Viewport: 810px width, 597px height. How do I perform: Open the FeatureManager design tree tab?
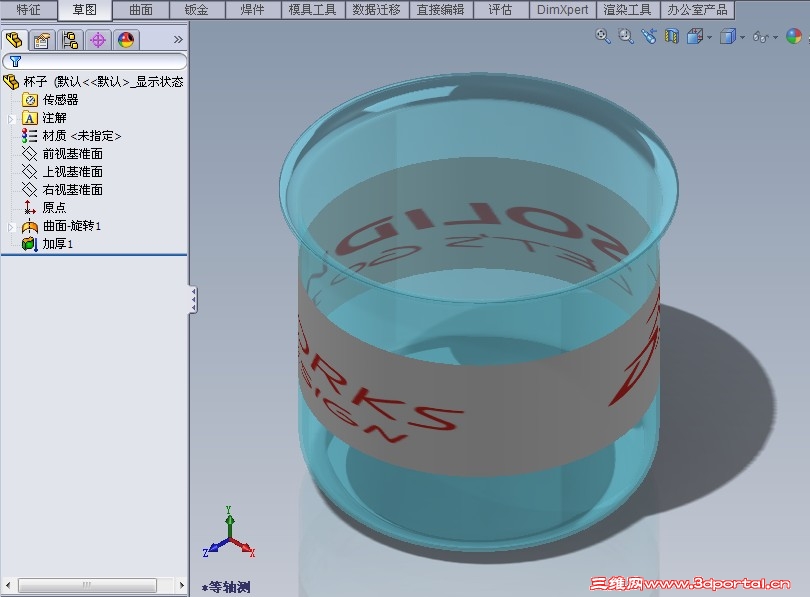(14, 40)
